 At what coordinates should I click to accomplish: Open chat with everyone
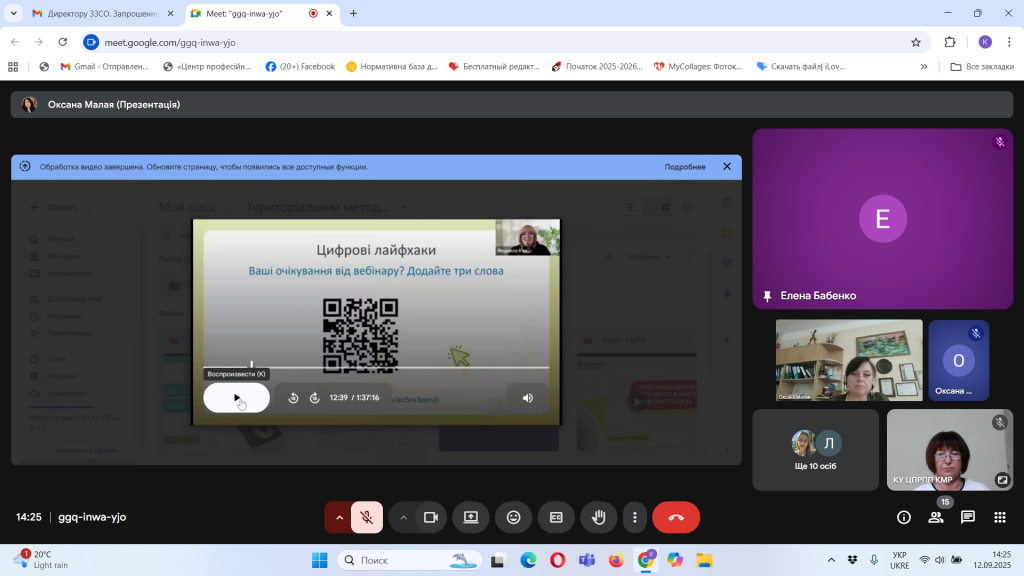pos(968,517)
